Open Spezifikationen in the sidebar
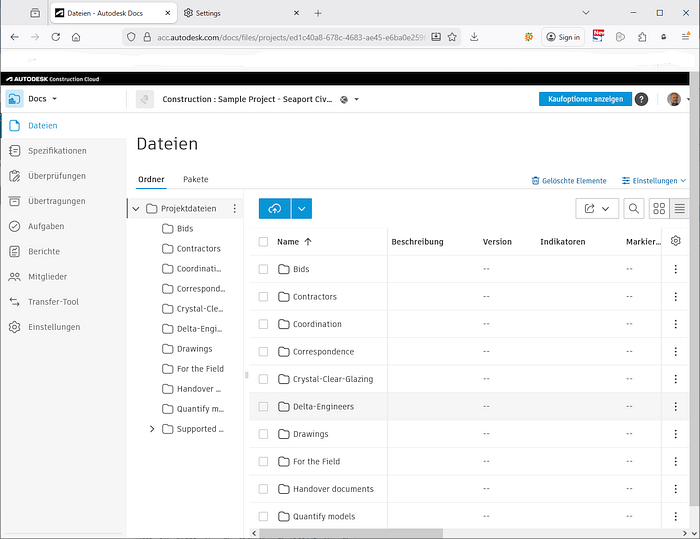This screenshot has height=539, width=700. 57,151
